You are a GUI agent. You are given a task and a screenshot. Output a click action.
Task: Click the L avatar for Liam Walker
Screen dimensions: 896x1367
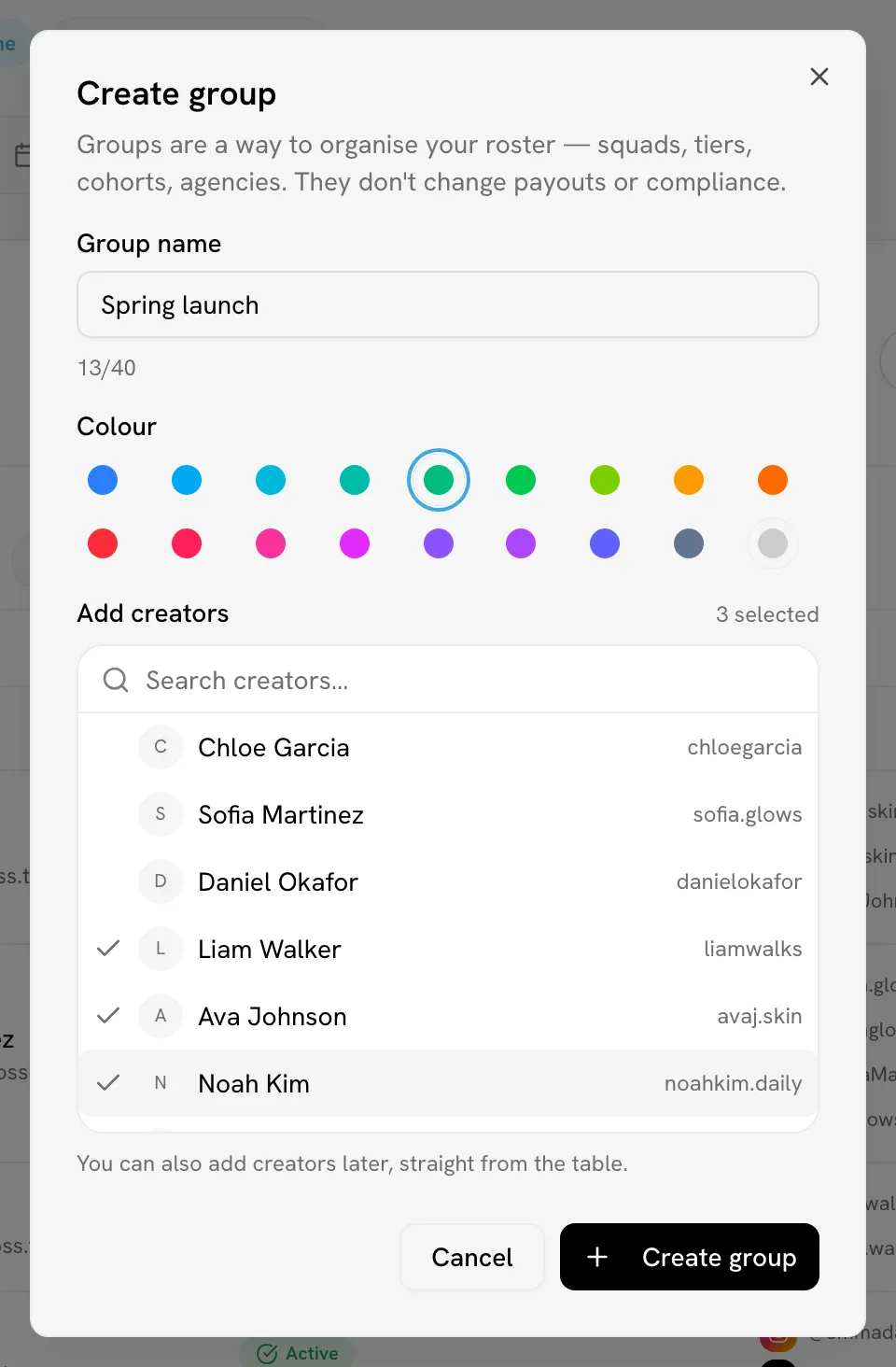point(161,949)
